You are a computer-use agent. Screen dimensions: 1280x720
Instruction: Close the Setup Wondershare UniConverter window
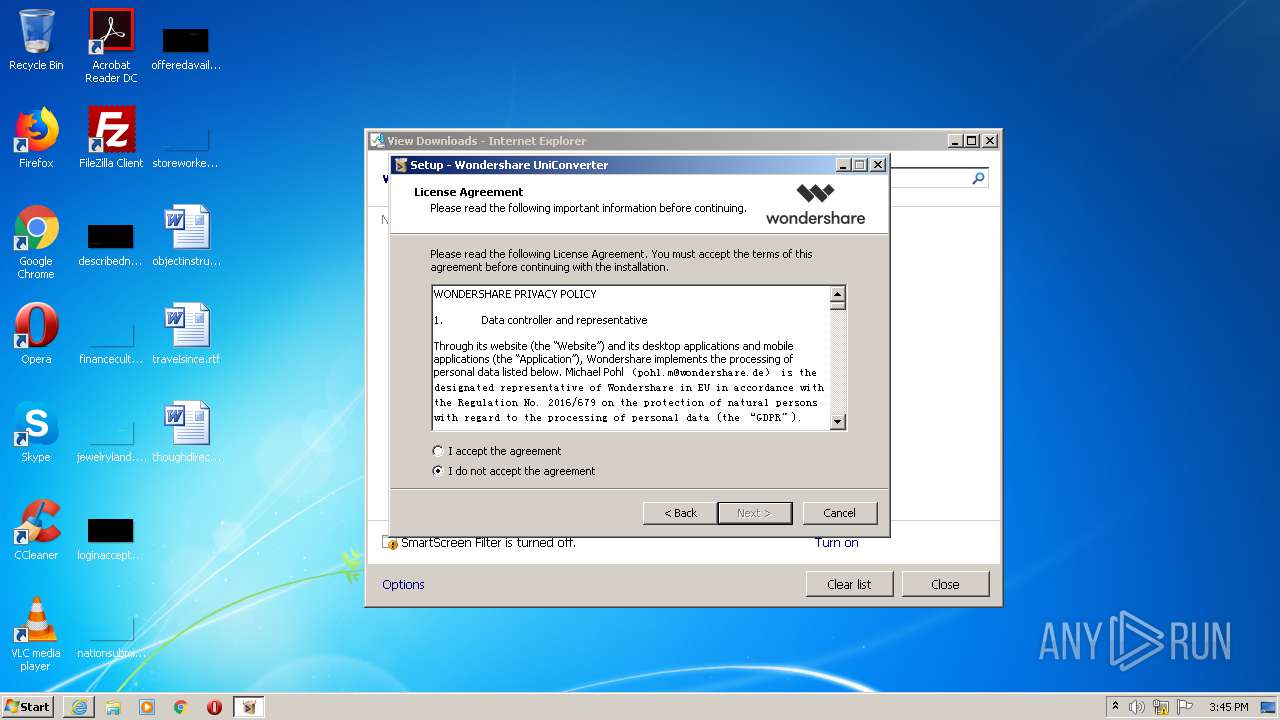[877, 165]
